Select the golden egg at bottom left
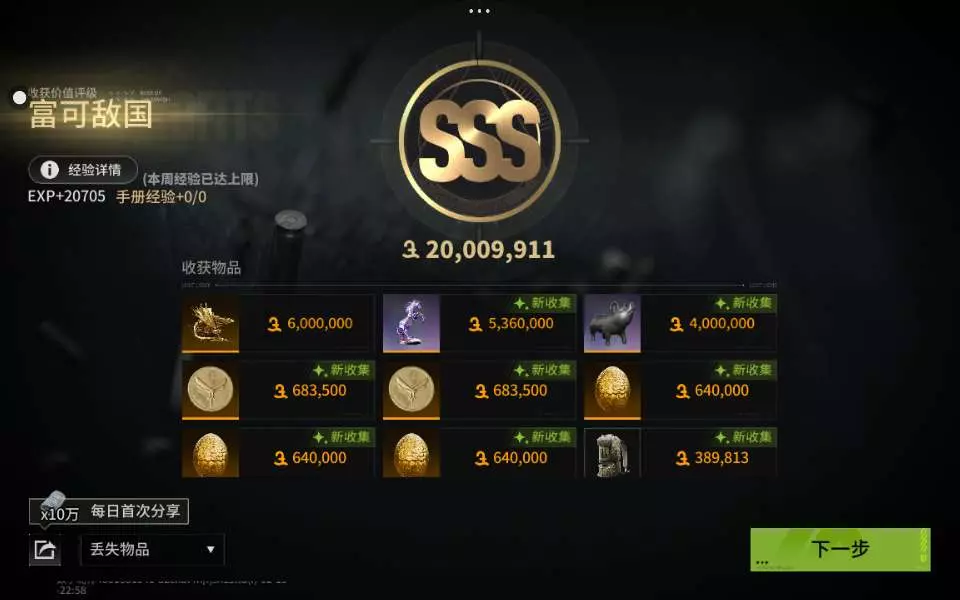 [x=278, y=452]
